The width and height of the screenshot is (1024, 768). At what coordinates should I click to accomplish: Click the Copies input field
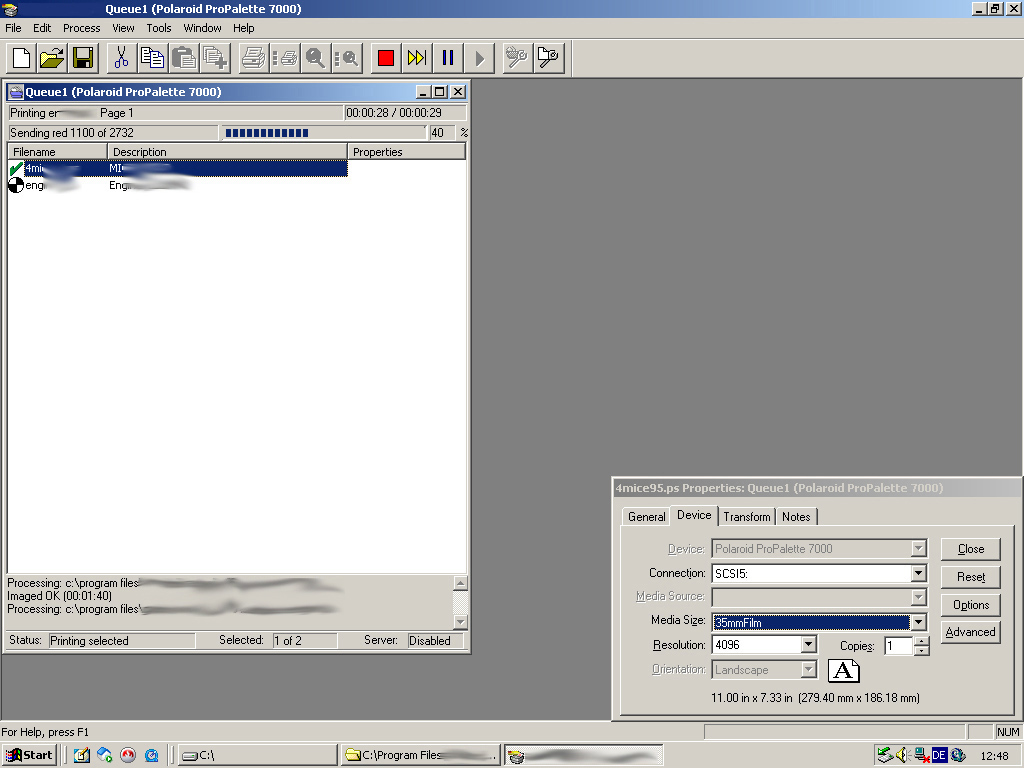pos(899,646)
